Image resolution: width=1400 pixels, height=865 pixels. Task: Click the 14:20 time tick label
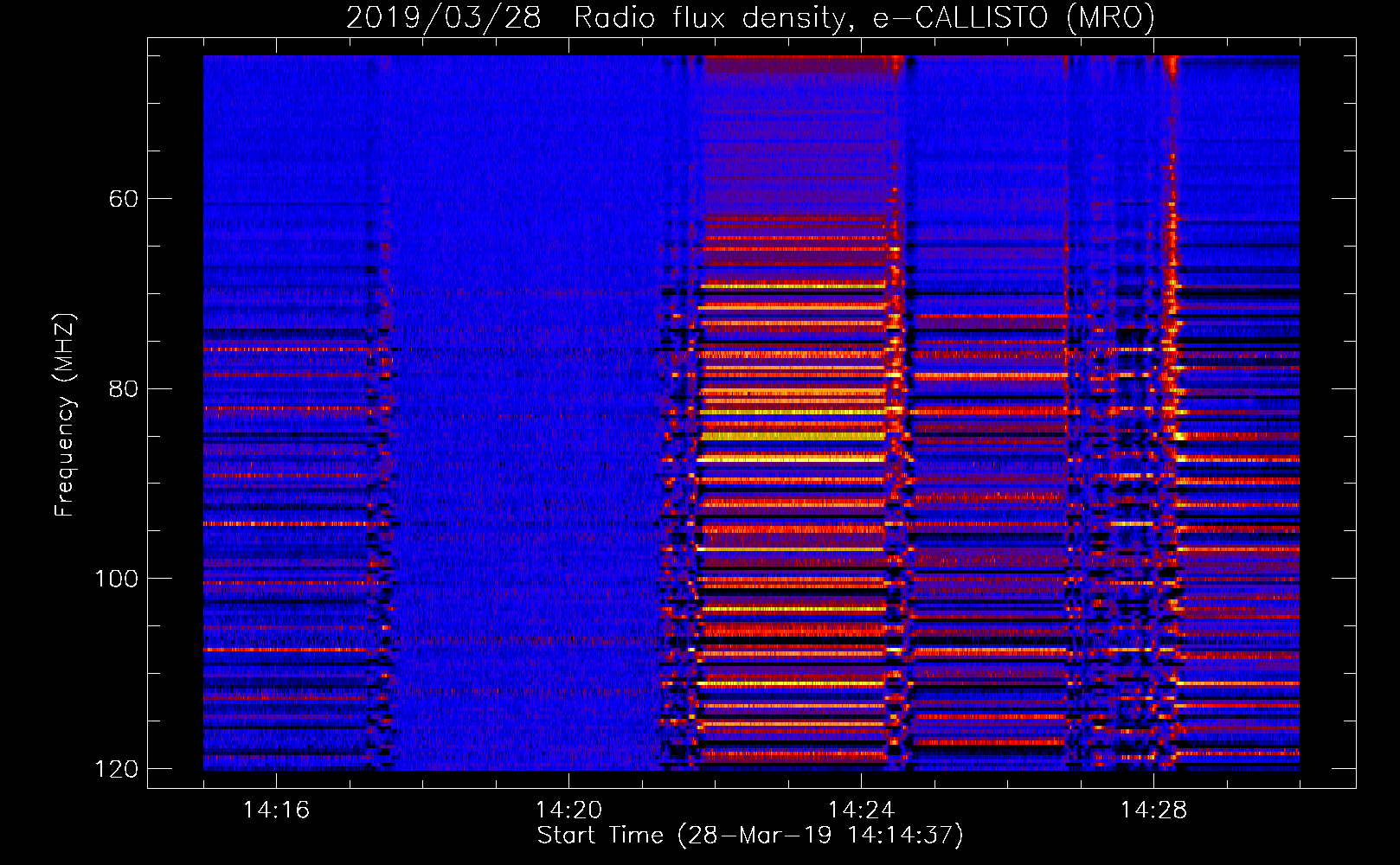[568, 811]
